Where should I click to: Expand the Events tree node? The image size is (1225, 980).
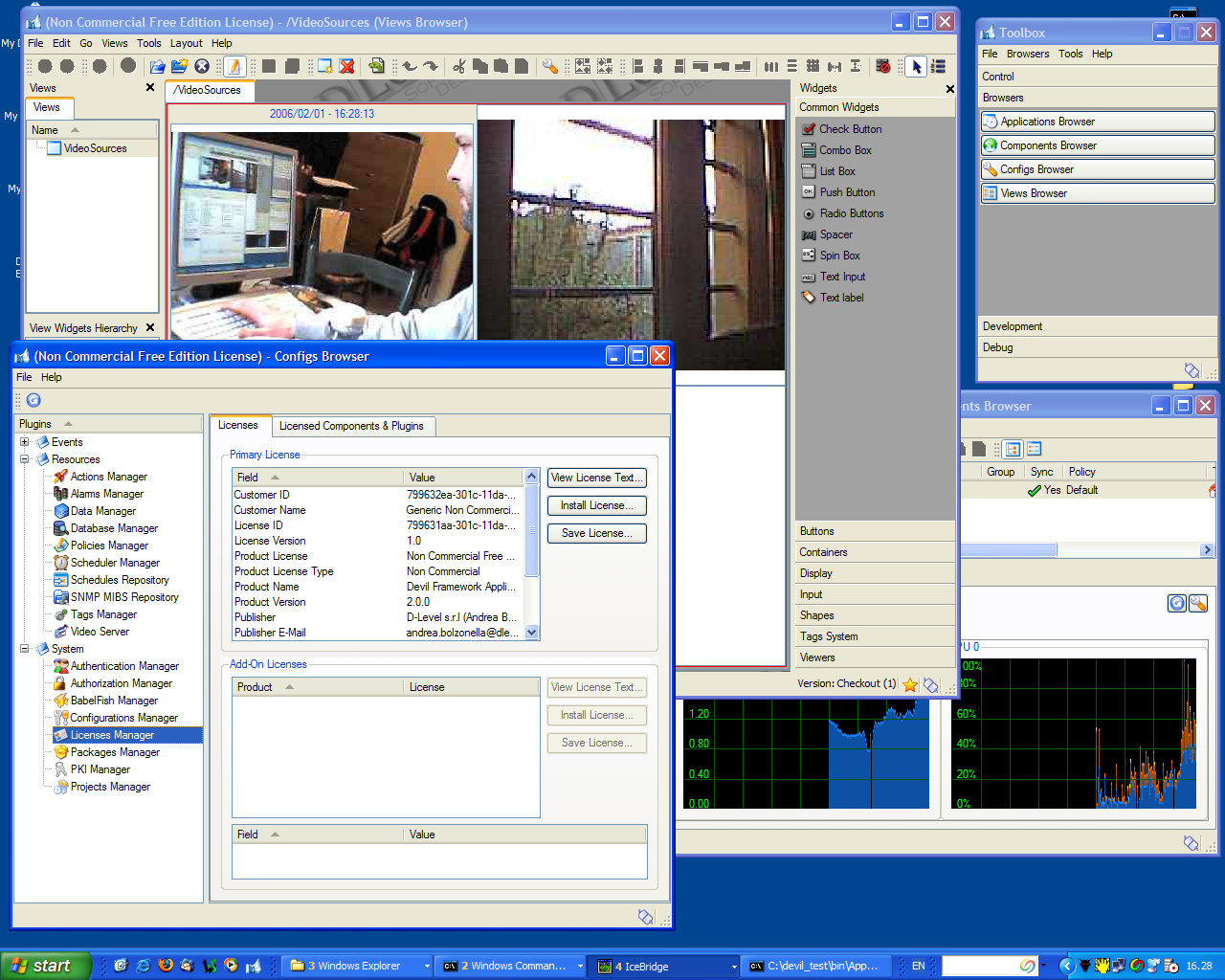coord(25,442)
